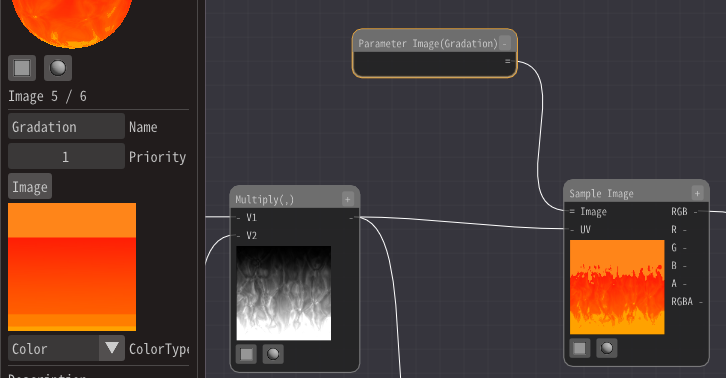Expand the Sample Image node plus button
Image resolution: width=726 pixels, height=378 pixels.
(x=697, y=193)
